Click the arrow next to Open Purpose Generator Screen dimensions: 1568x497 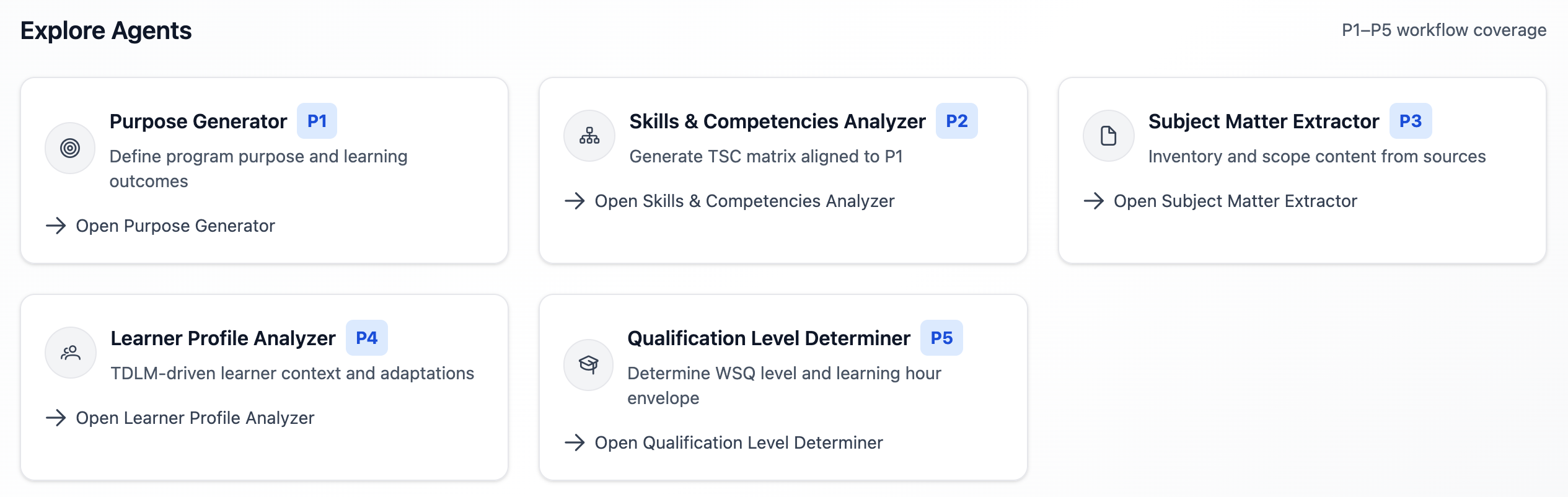56,226
